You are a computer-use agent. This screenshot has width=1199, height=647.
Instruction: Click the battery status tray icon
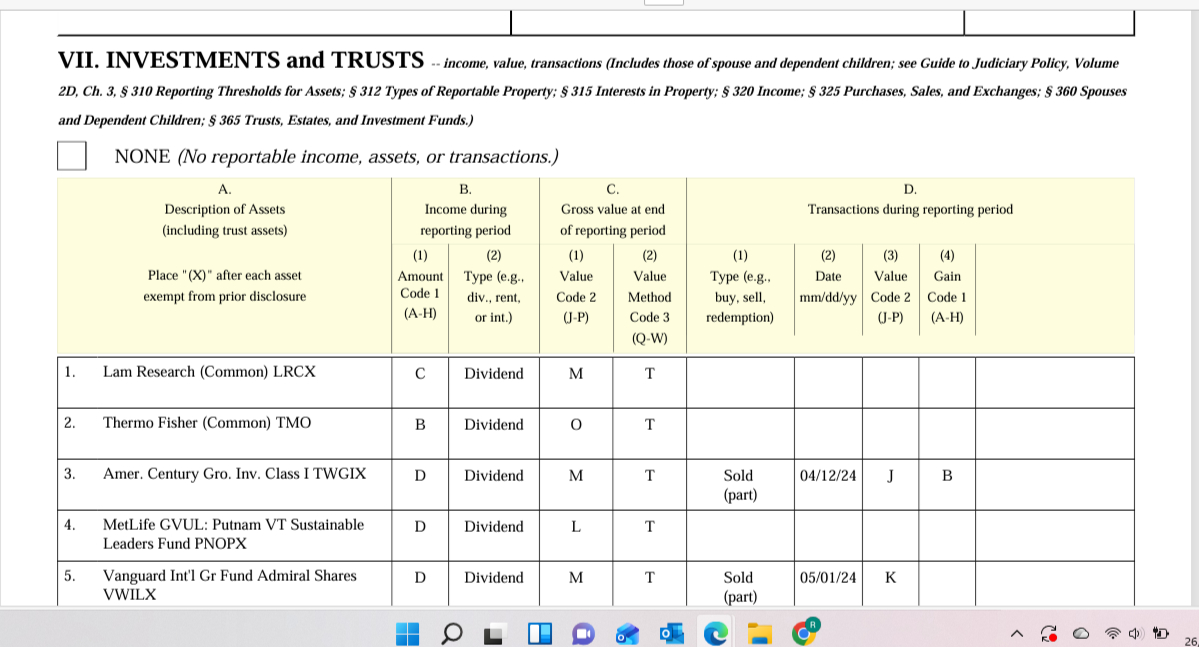pyautogui.click(x=1161, y=634)
